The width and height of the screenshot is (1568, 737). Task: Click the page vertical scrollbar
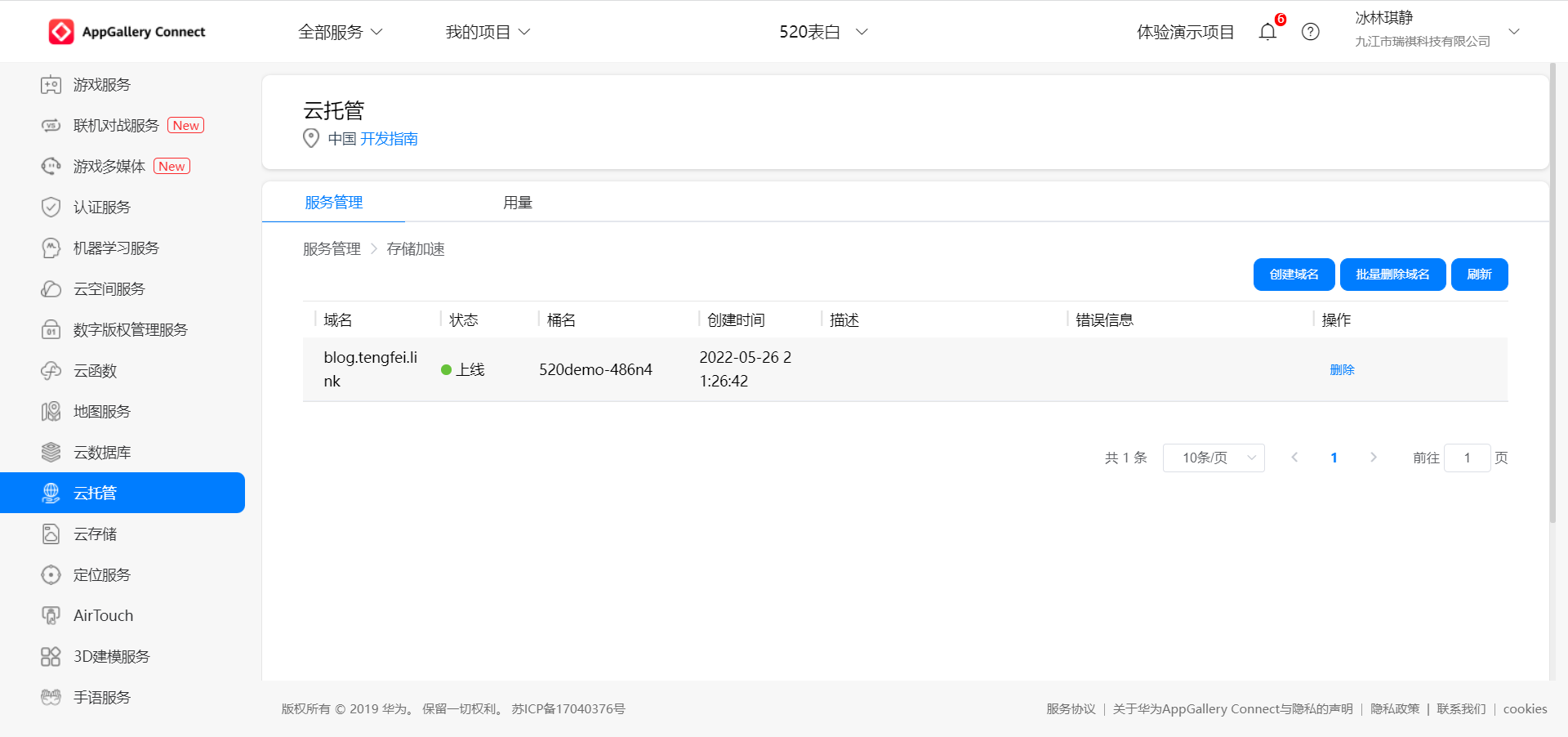pos(1552,294)
